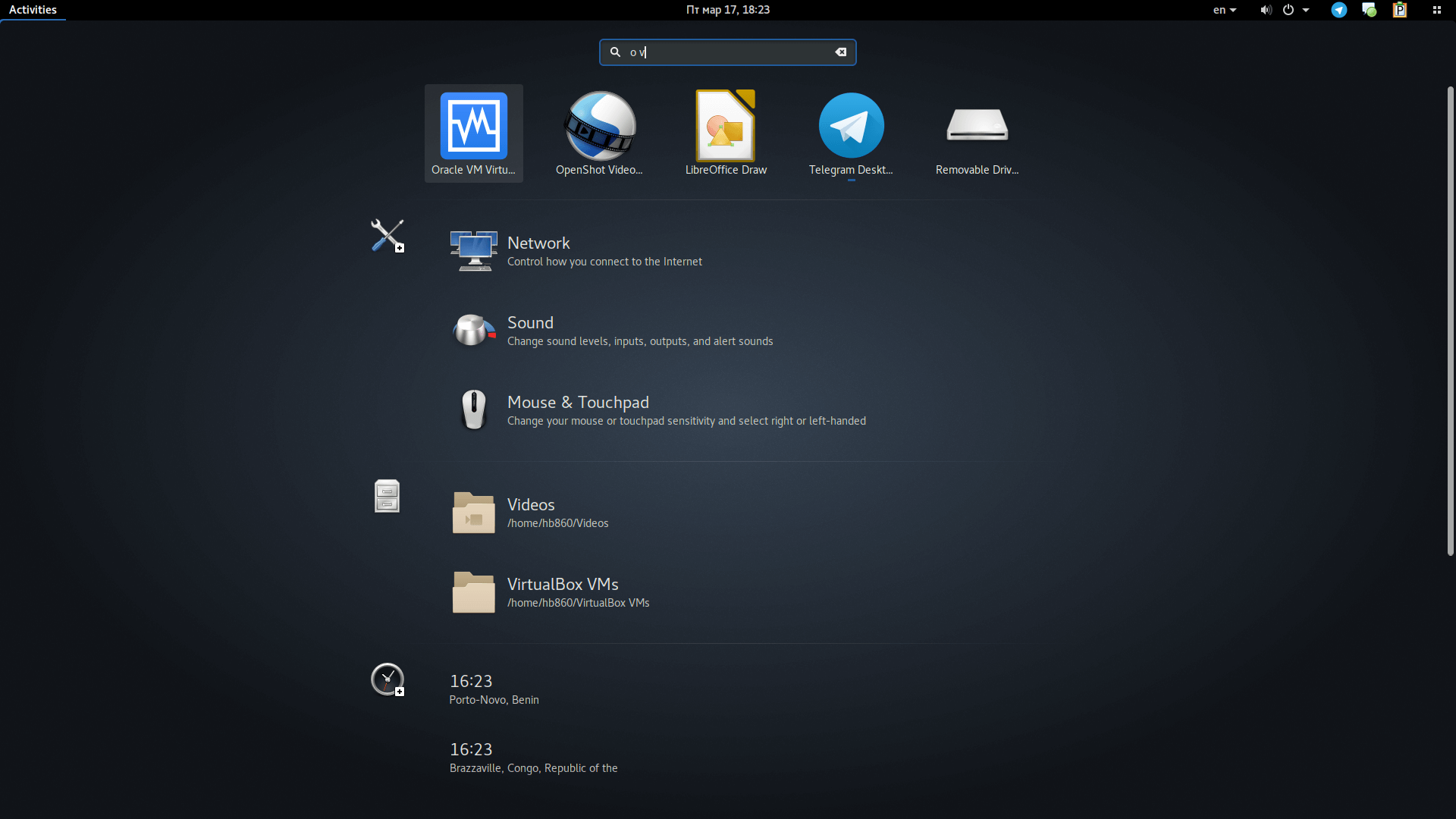Click the clock showing Пт мар 17, 18:23
Viewport: 1456px width, 819px height.
(728, 10)
